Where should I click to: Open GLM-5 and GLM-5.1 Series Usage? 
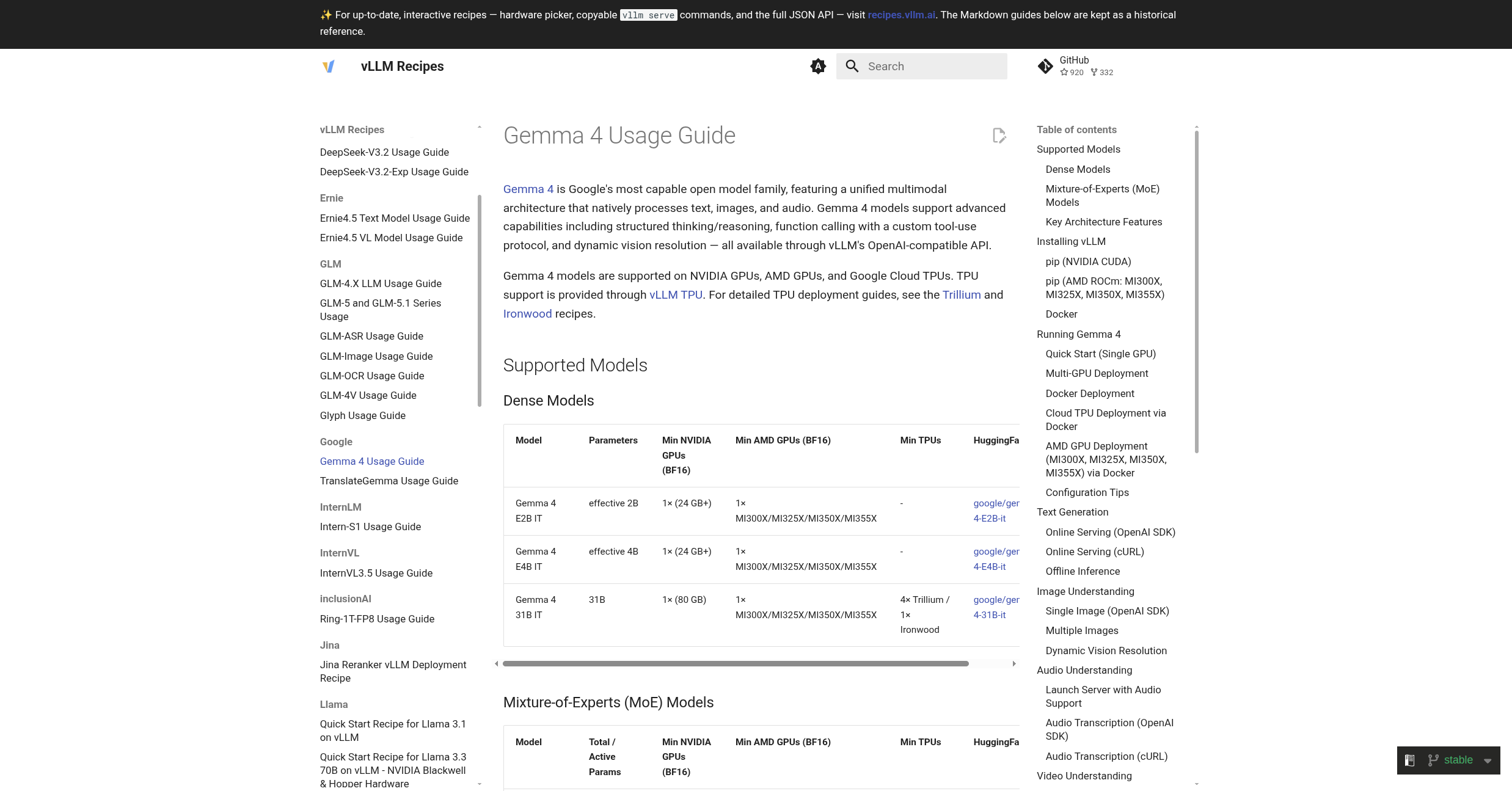pos(381,310)
